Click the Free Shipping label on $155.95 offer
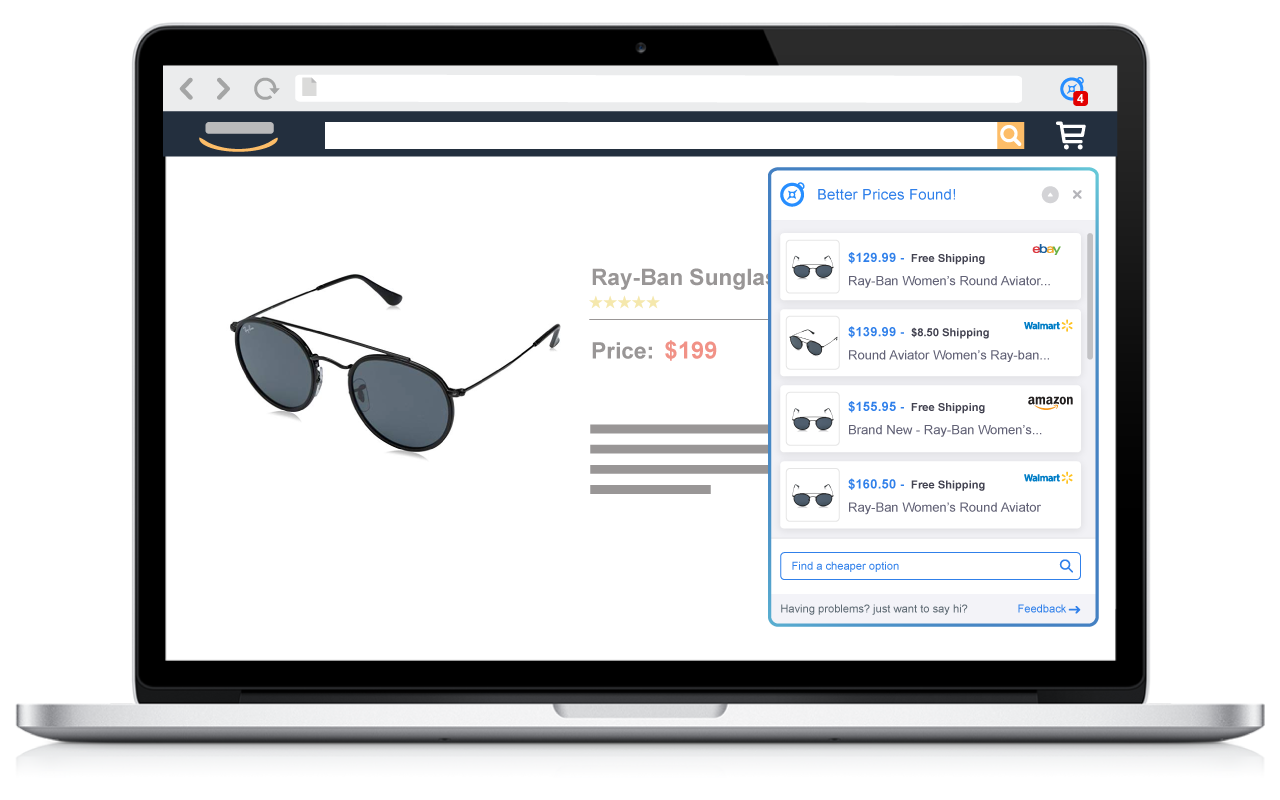This screenshot has height=800, width=1280. tap(948, 407)
